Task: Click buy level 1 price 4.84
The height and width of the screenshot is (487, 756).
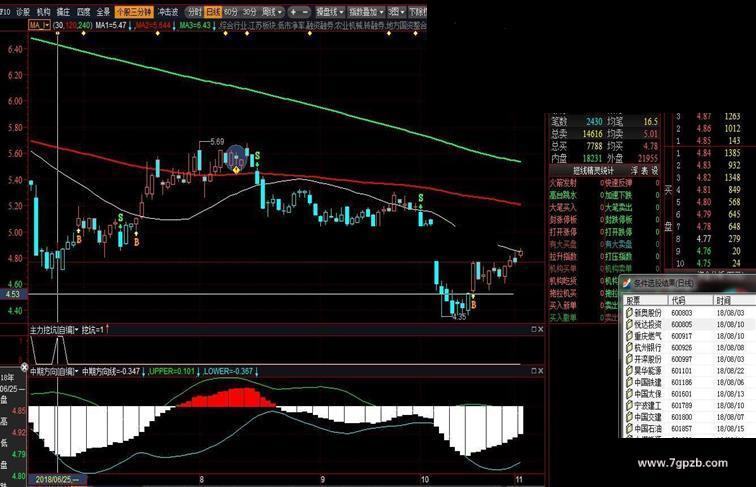Action: 703,153
